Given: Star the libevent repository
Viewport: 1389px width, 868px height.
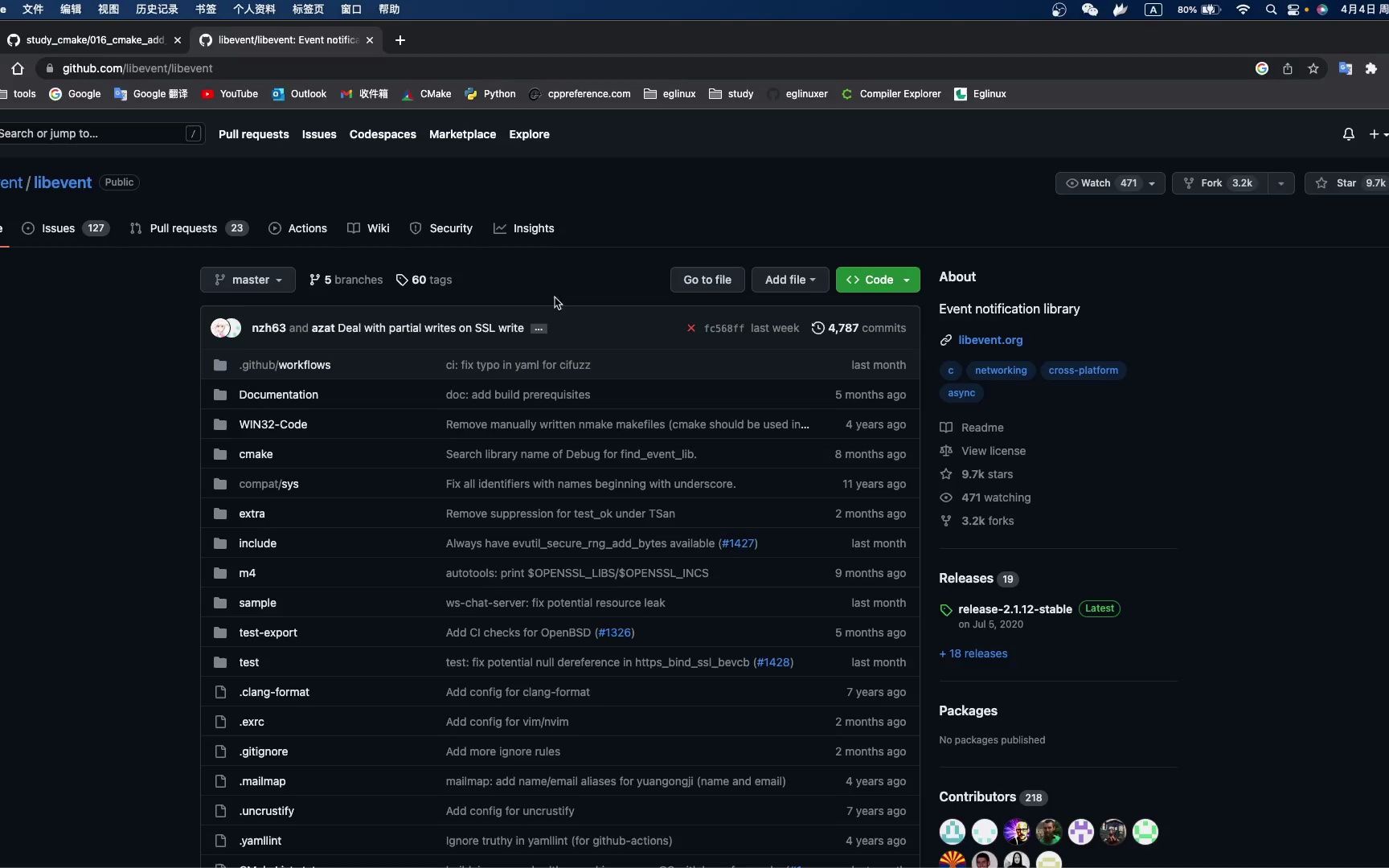Looking at the screenshot, I should click(x=1346, y=183).
